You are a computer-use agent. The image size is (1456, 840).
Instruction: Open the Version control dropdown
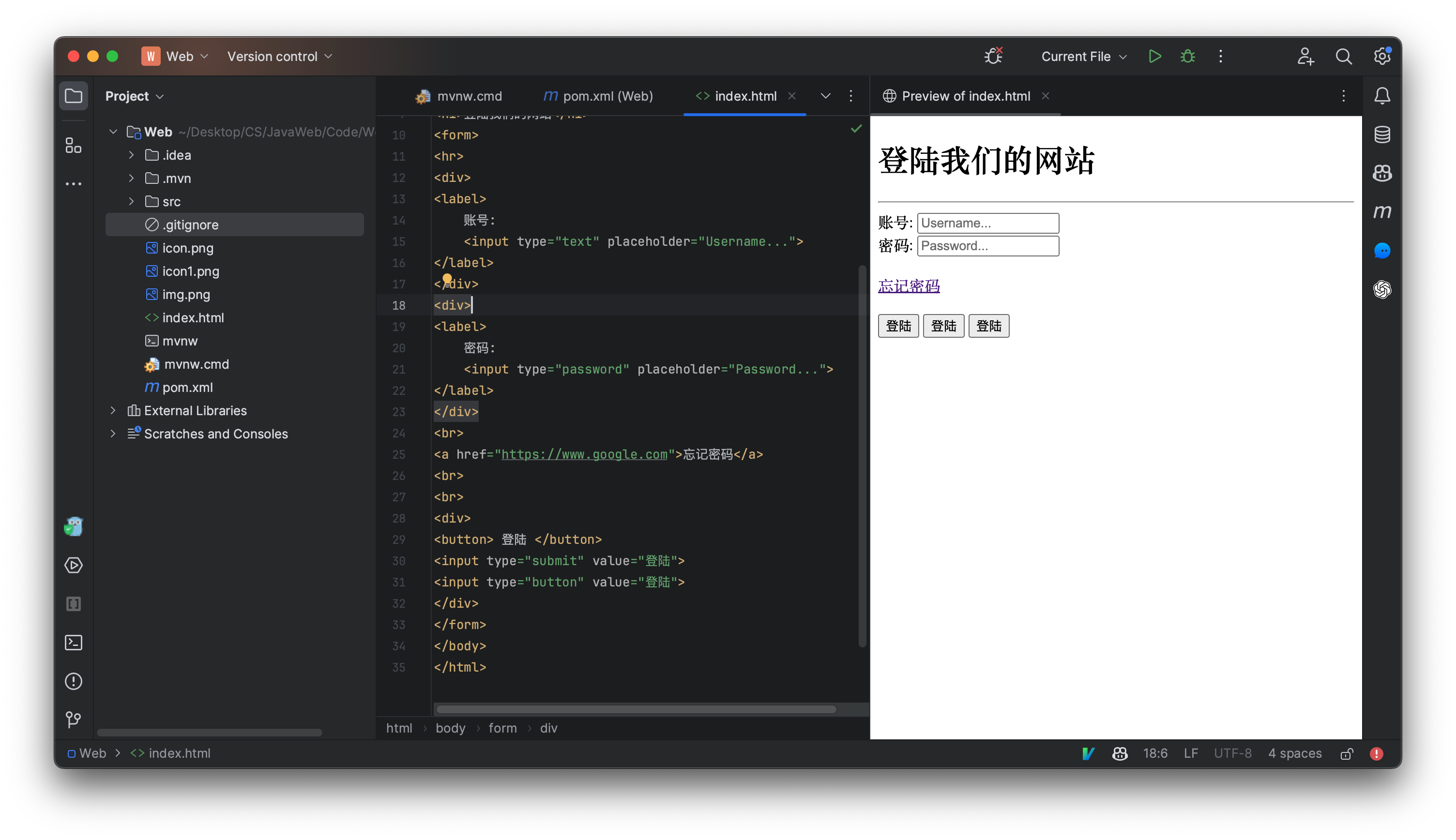[x=280, y=56]
